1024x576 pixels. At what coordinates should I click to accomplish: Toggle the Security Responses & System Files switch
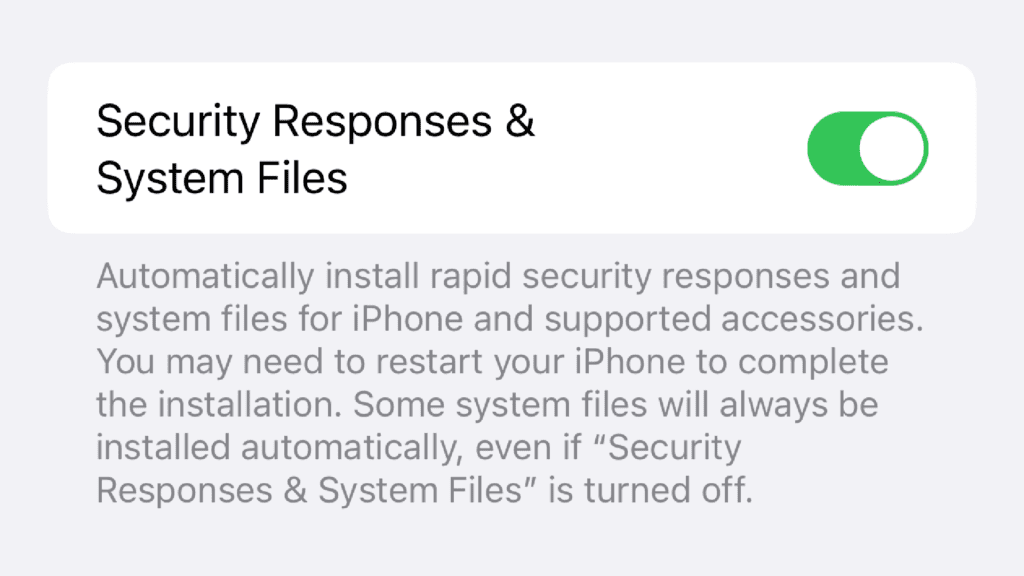coord(867,148)
